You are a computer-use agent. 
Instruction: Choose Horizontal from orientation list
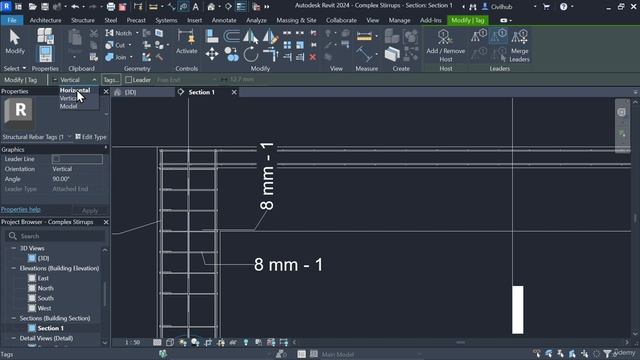point(75,90)
